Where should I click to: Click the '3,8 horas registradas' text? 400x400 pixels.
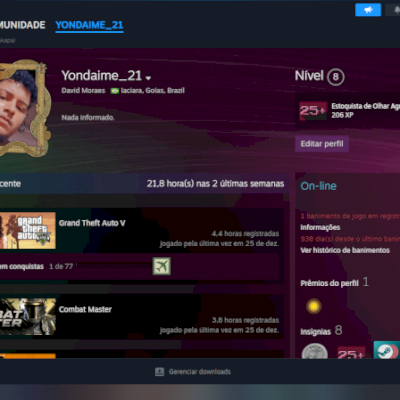coord(245,320)
